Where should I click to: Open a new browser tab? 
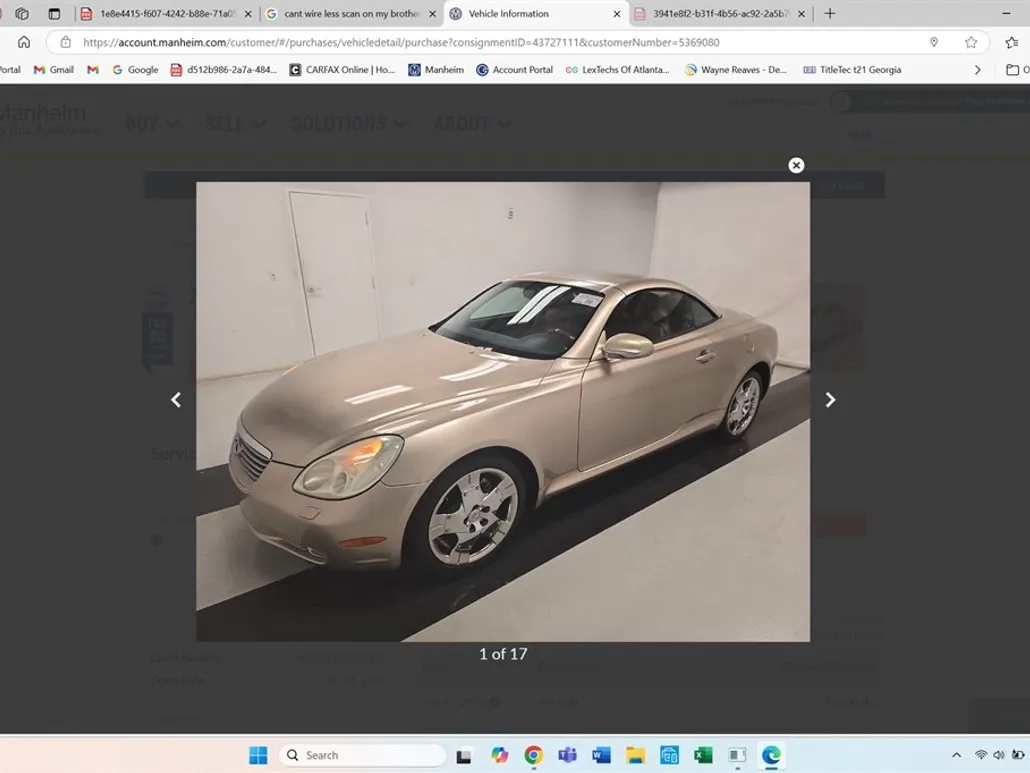830,13
